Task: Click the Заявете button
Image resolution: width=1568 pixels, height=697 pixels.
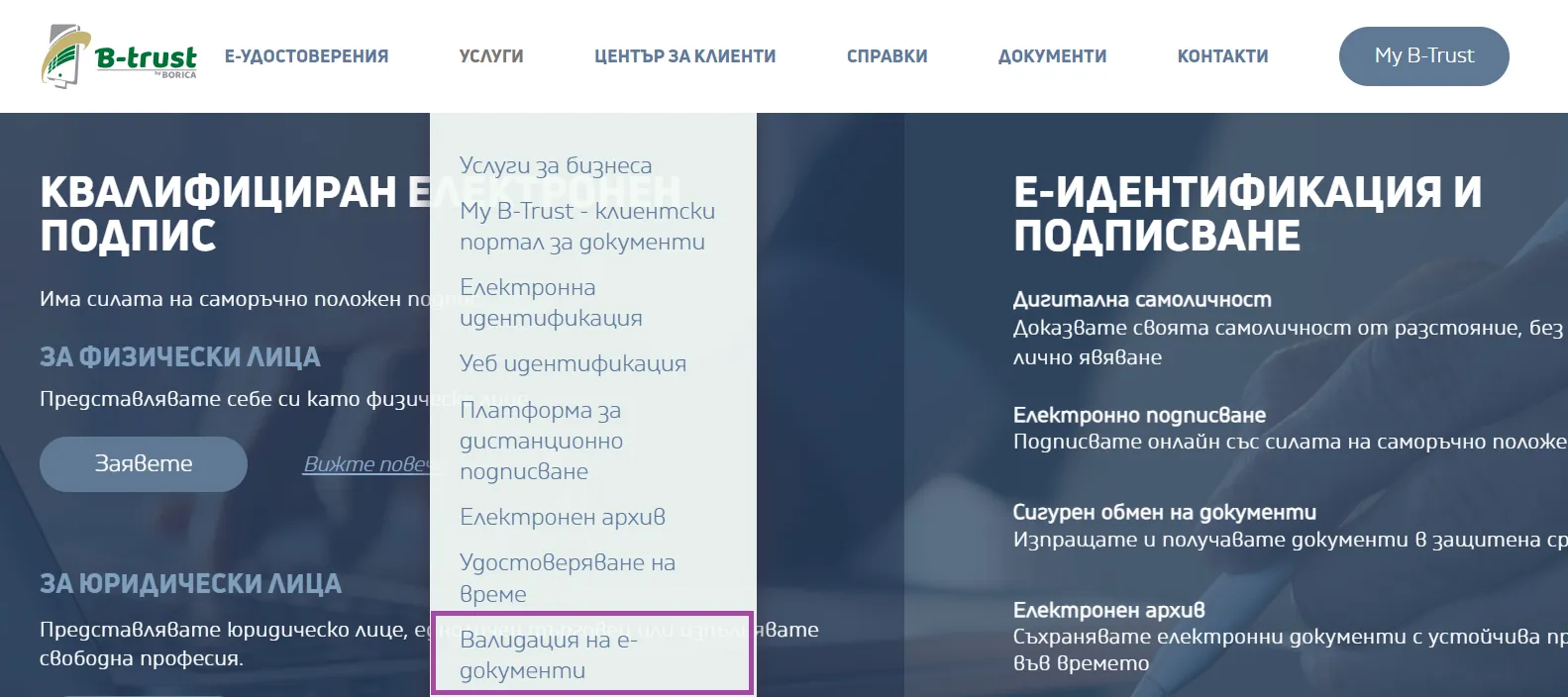Action: (144, 463)
